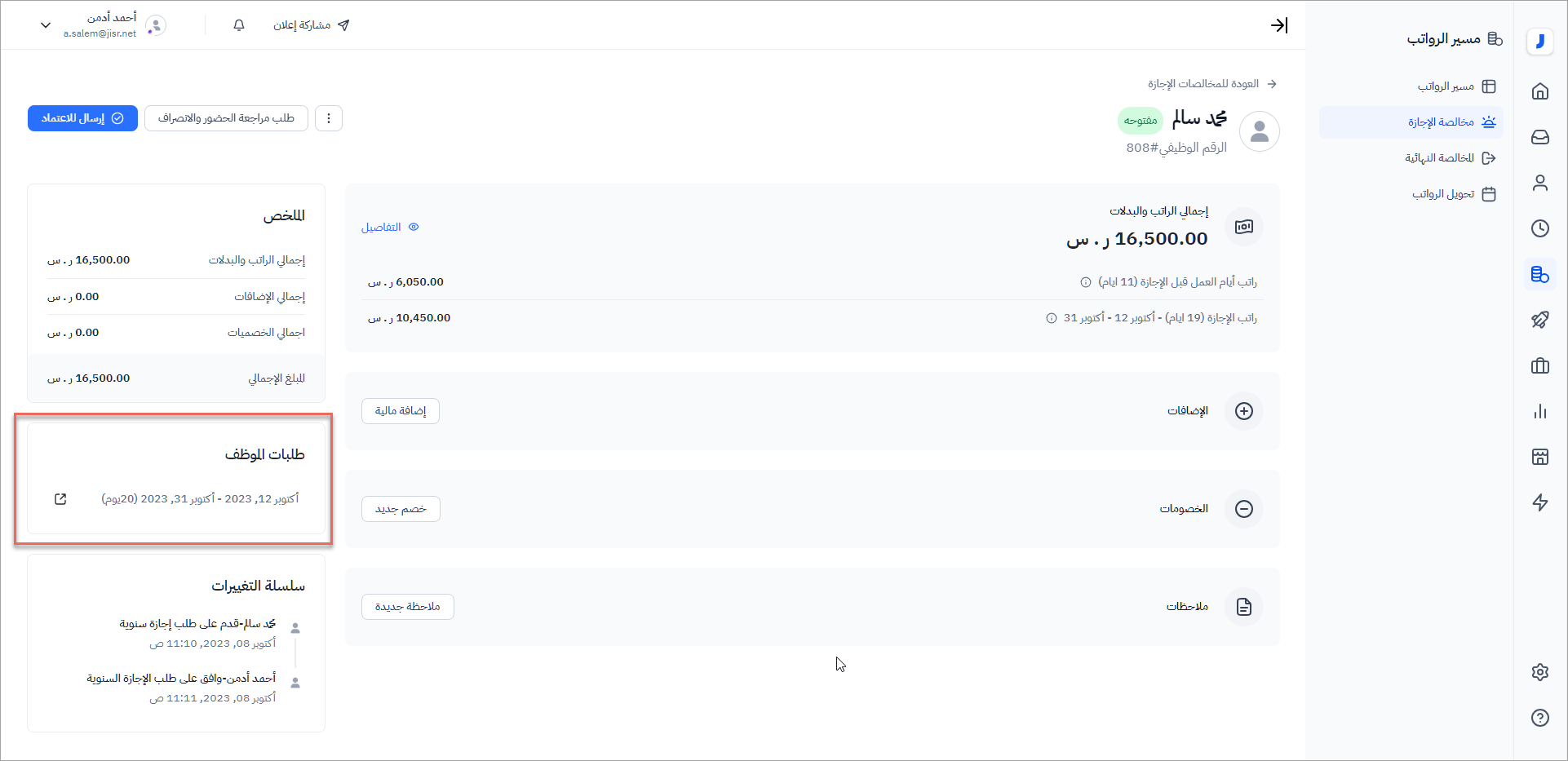
Task: Open employee request external link icon
Action: point(60,499)
